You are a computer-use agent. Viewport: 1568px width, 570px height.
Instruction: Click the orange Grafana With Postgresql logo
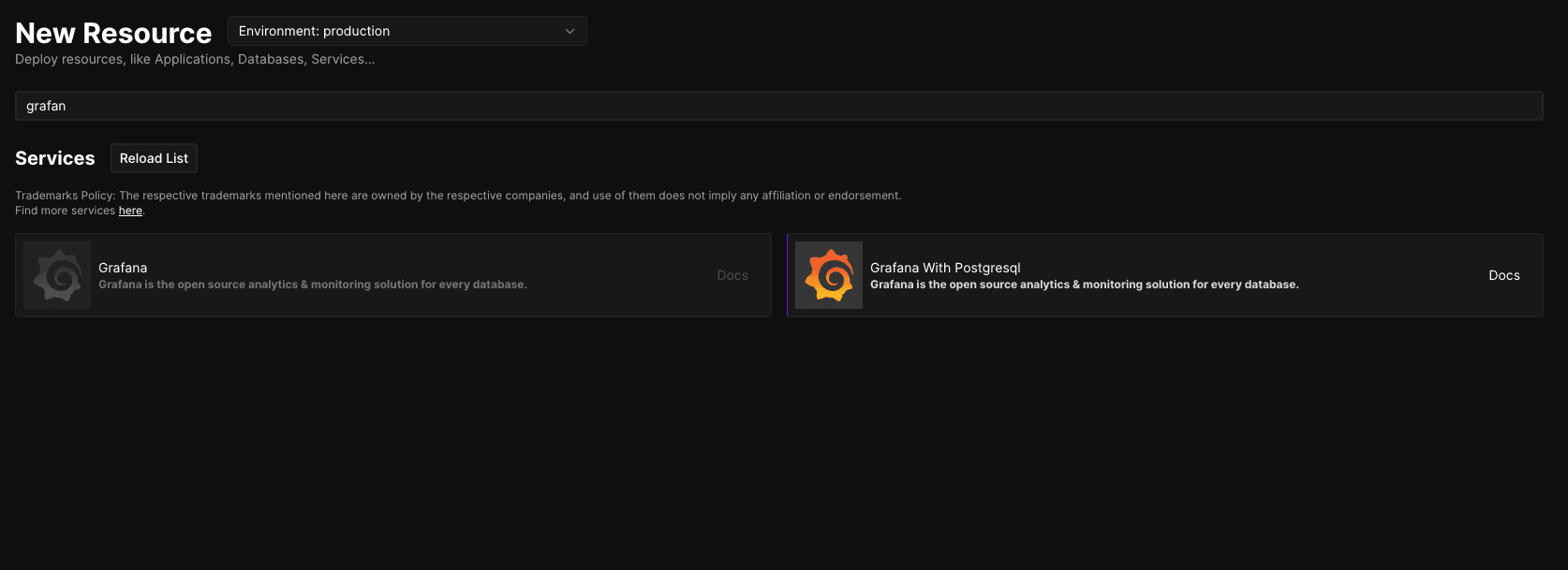[x=829, y=275]
